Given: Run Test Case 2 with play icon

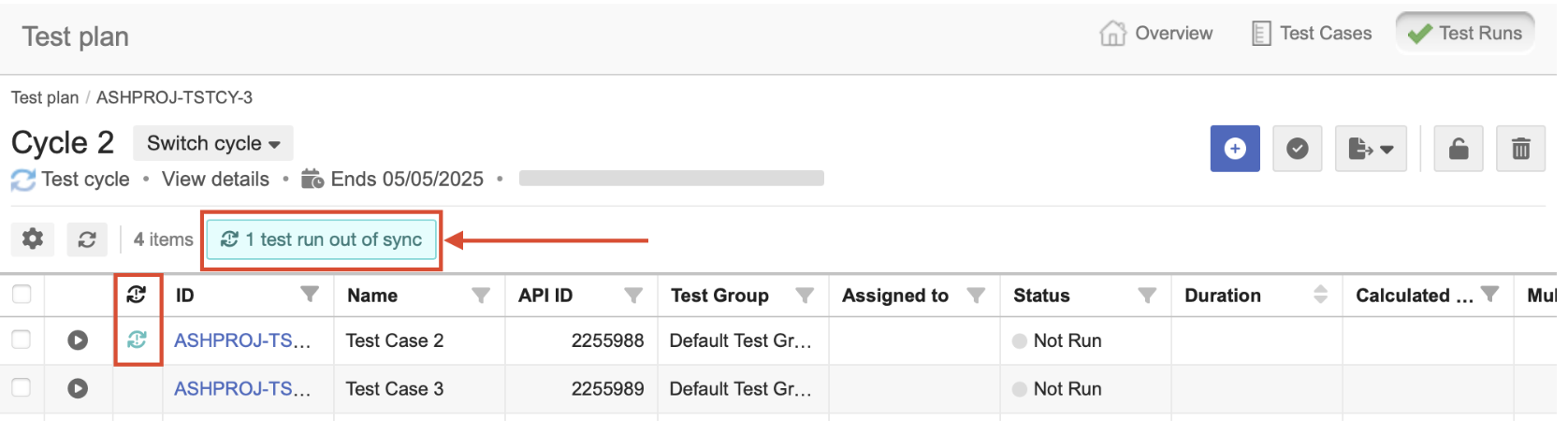Looking at the screenshot, I should click(x=78, y=340).
